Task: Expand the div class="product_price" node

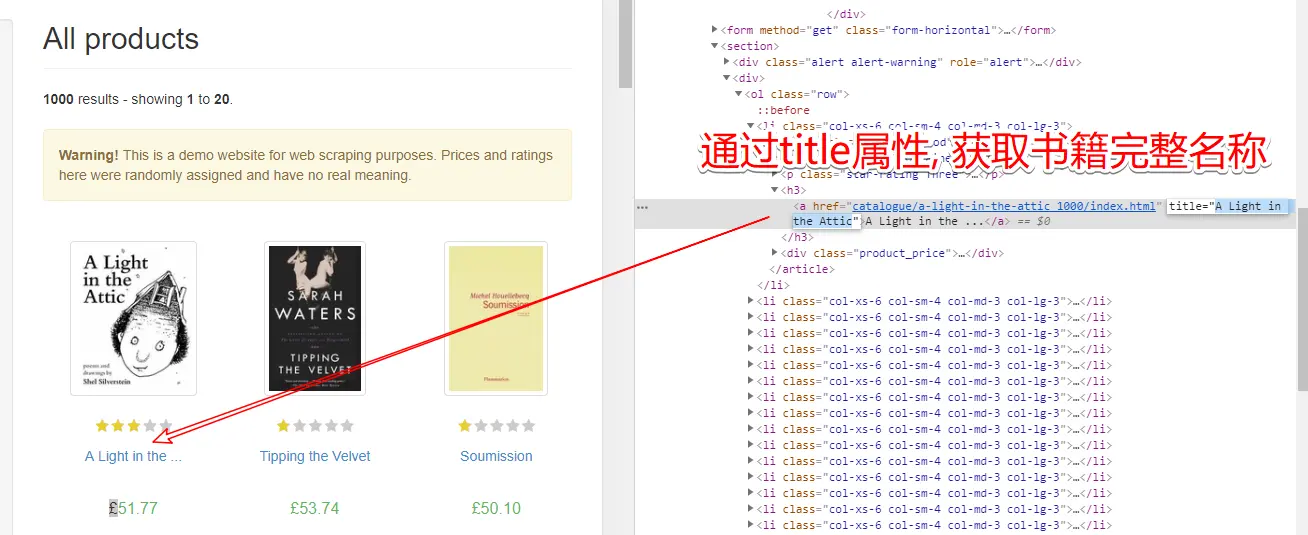Action: tap(774, 253)
